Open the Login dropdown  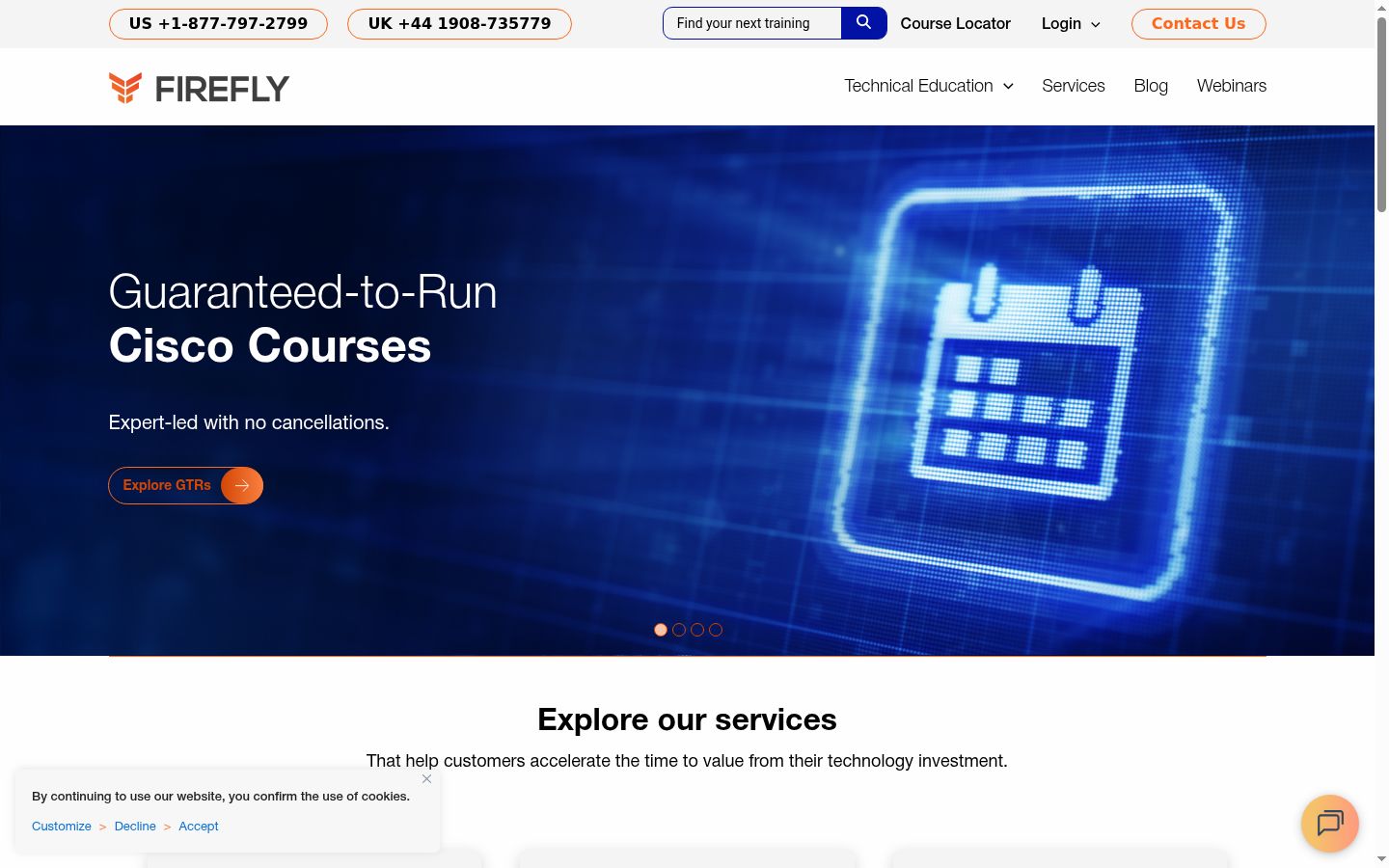(1071, 23)
